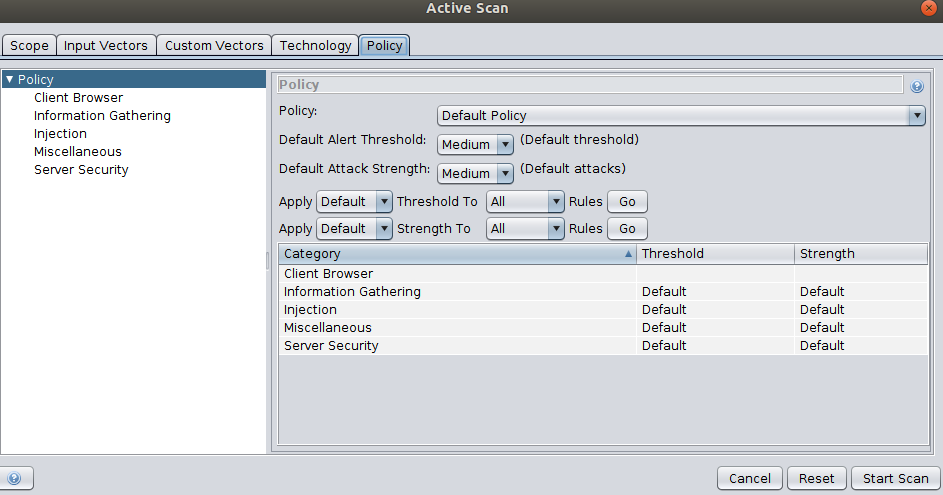Viewport: 943px width, 495px height.
Task: Open the Apply Default Threshold dropdown
Action: (354, 201)
